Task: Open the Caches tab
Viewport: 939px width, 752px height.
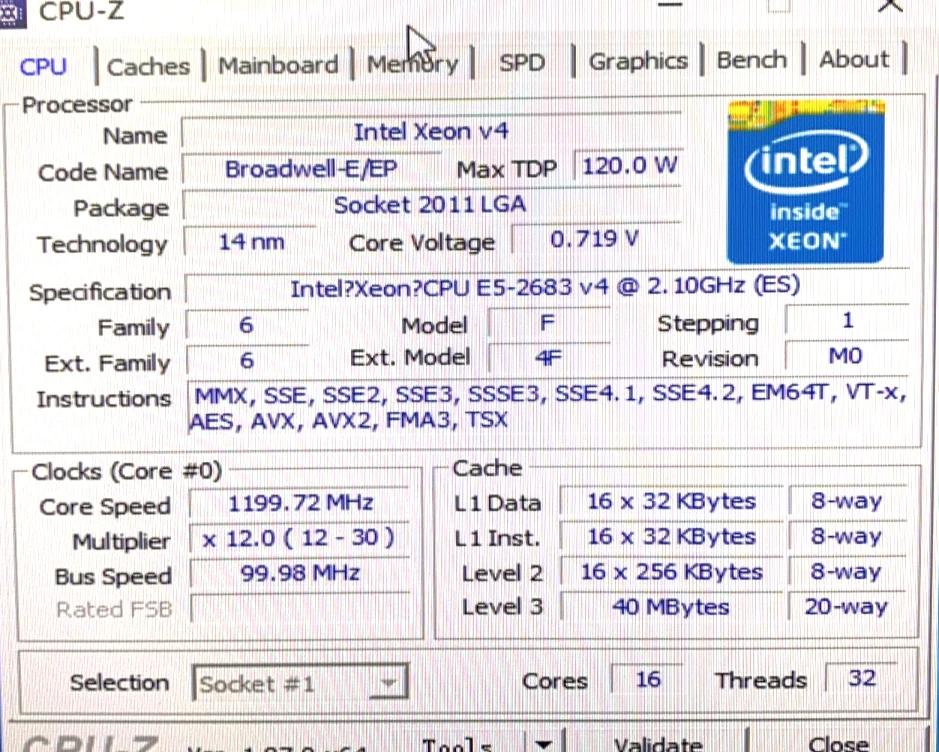Action: (x=148, y=66)
